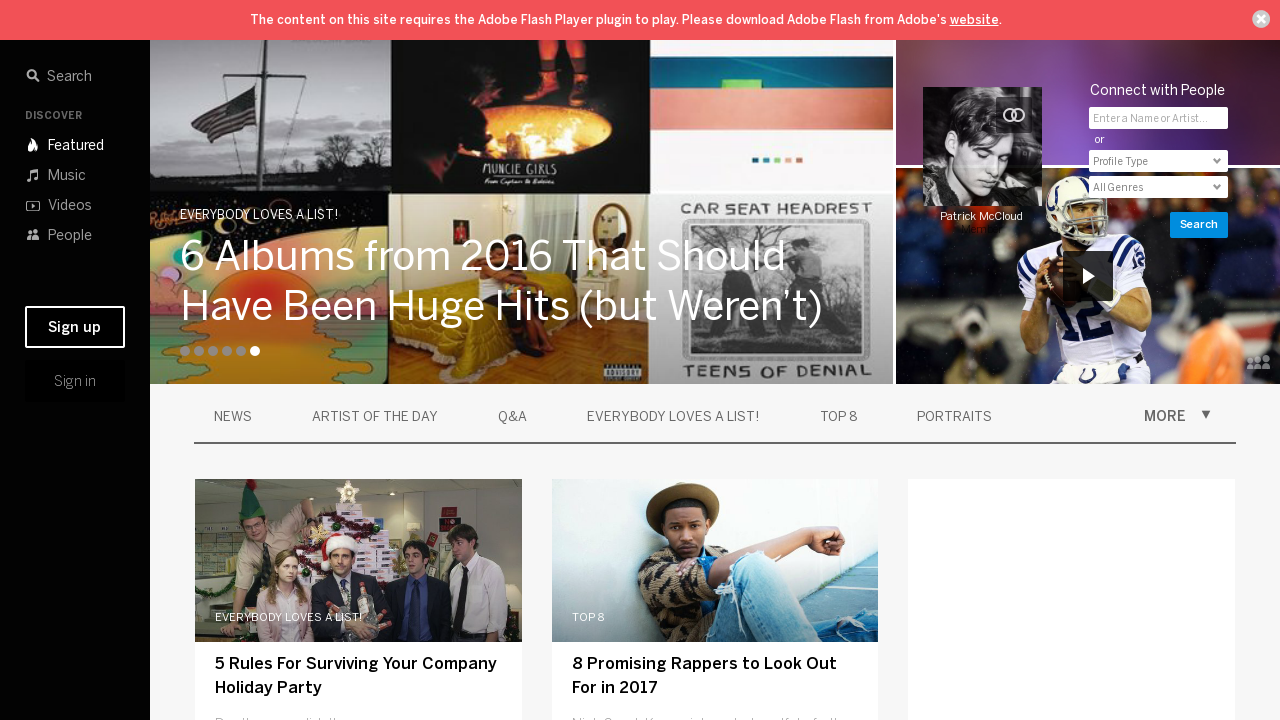Open the 6 Albums from 2016 headline
The image size is (1280, 720).
501,282
